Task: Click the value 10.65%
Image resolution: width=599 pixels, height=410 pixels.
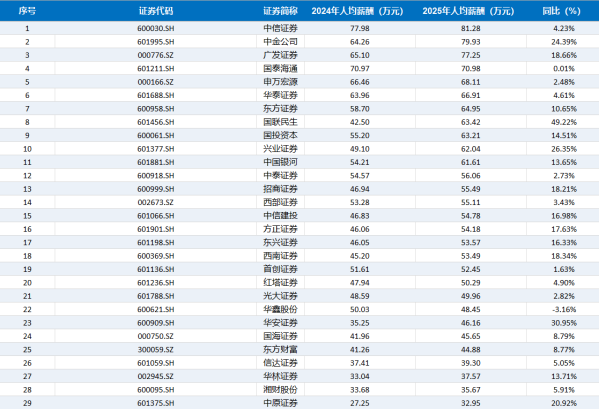Action: 564,109
